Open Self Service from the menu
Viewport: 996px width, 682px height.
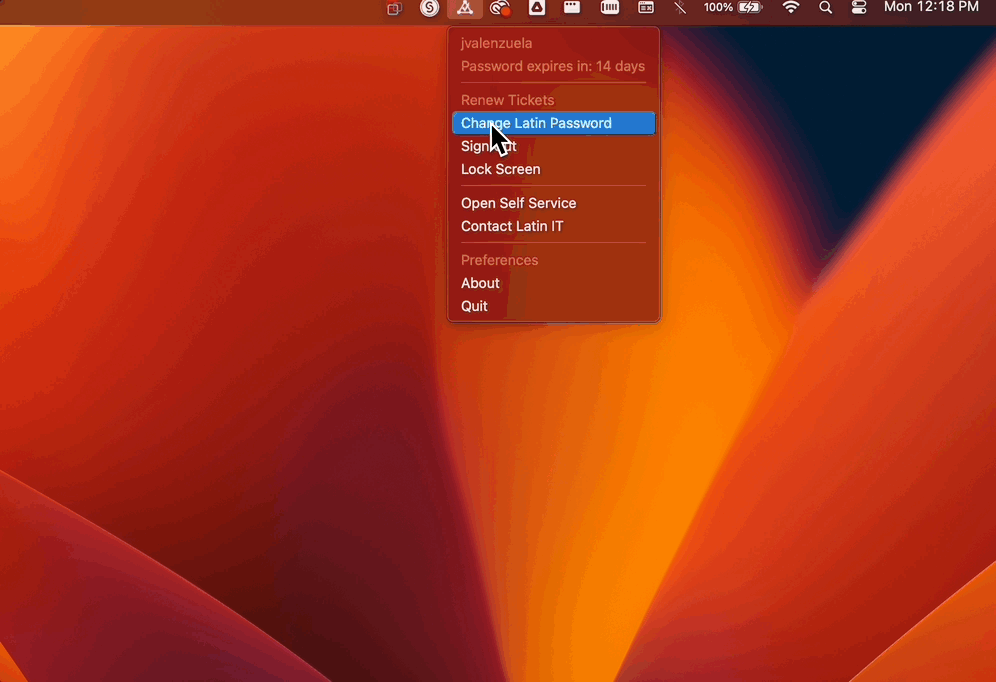518,203
